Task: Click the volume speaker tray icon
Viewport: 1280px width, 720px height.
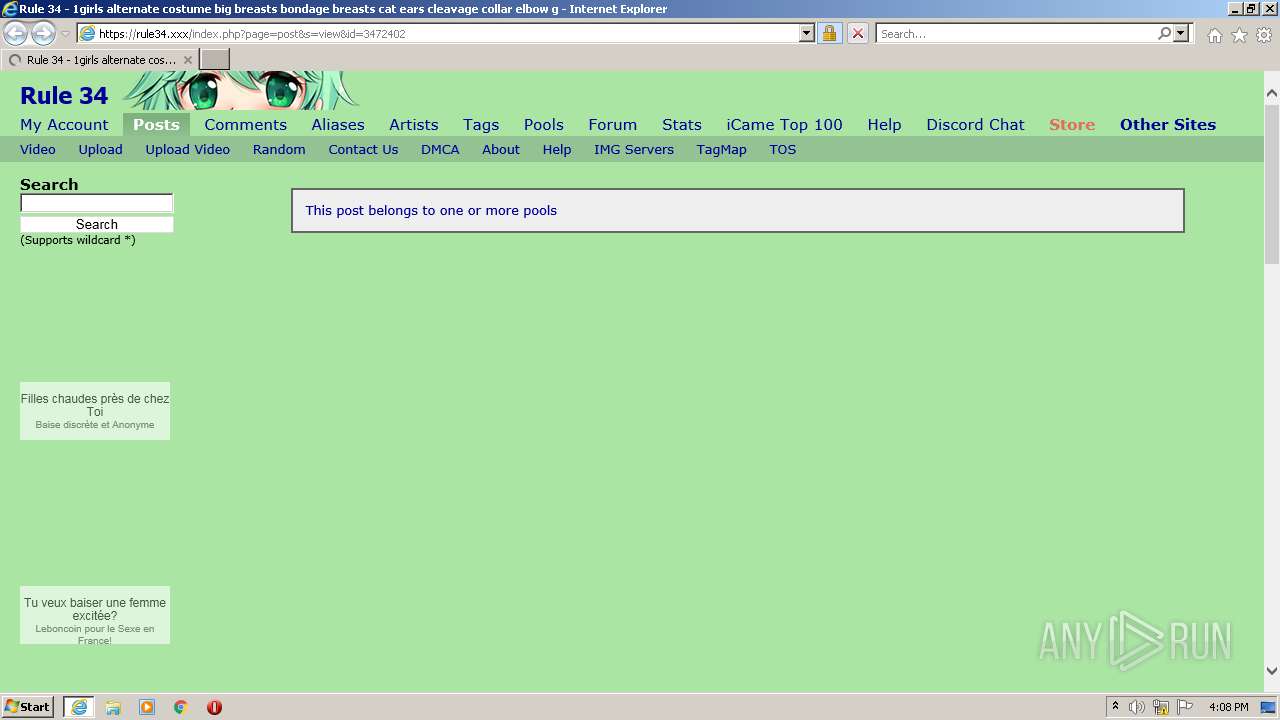Action: (x=1137, y=707)
